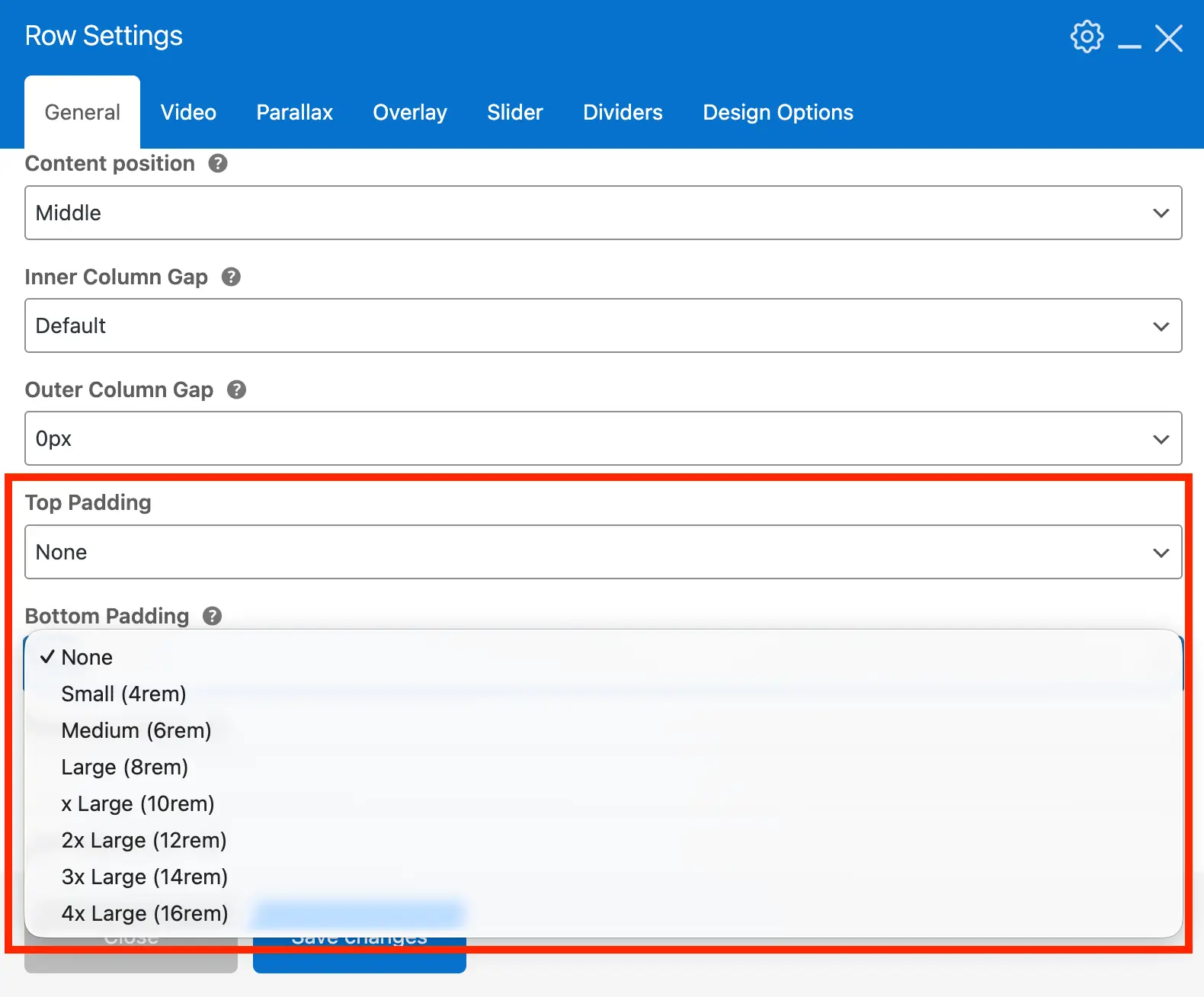Open the settings gear icon
1204x997 pixels.
(x=1086, y=37)
